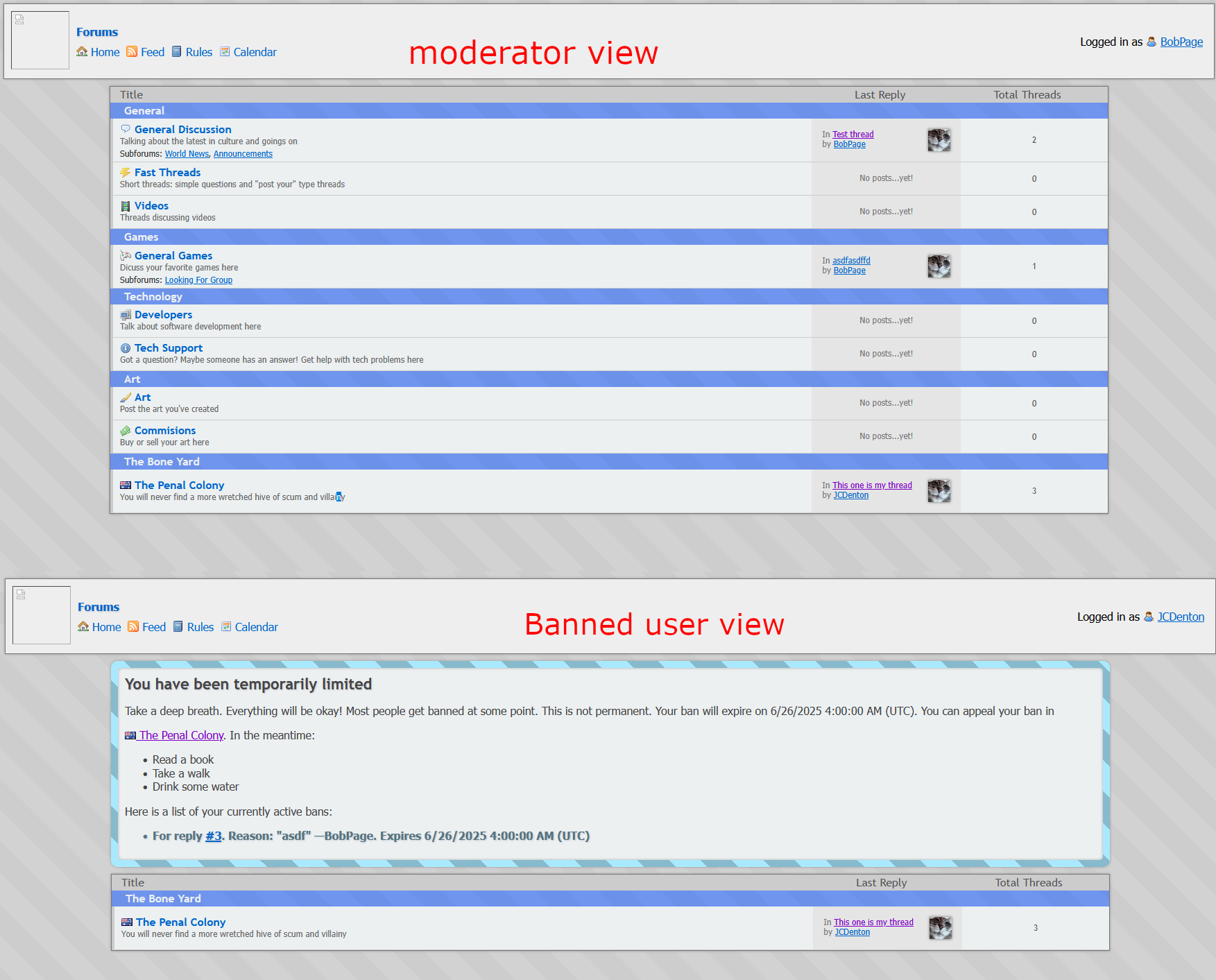
Task: Open the Tech Support forum
Action: [x=169, y=348]
